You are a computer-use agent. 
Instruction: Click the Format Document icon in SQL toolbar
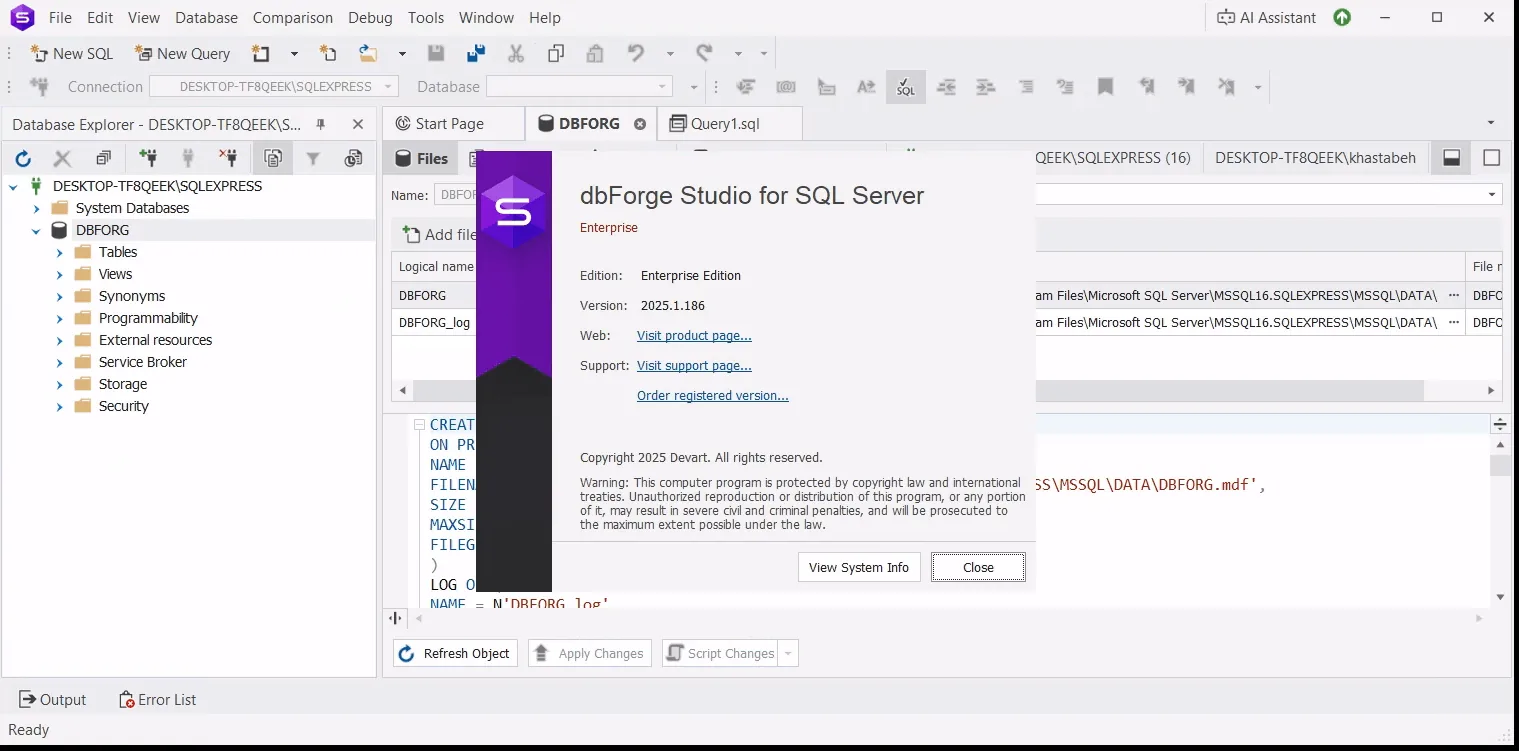[x=746, y=87]
